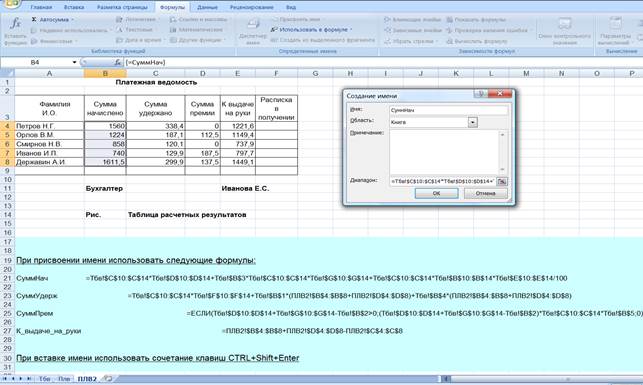Screen dimensions: 643x385
Task: Open the Page Layout tab
Action: pos(122,7)
